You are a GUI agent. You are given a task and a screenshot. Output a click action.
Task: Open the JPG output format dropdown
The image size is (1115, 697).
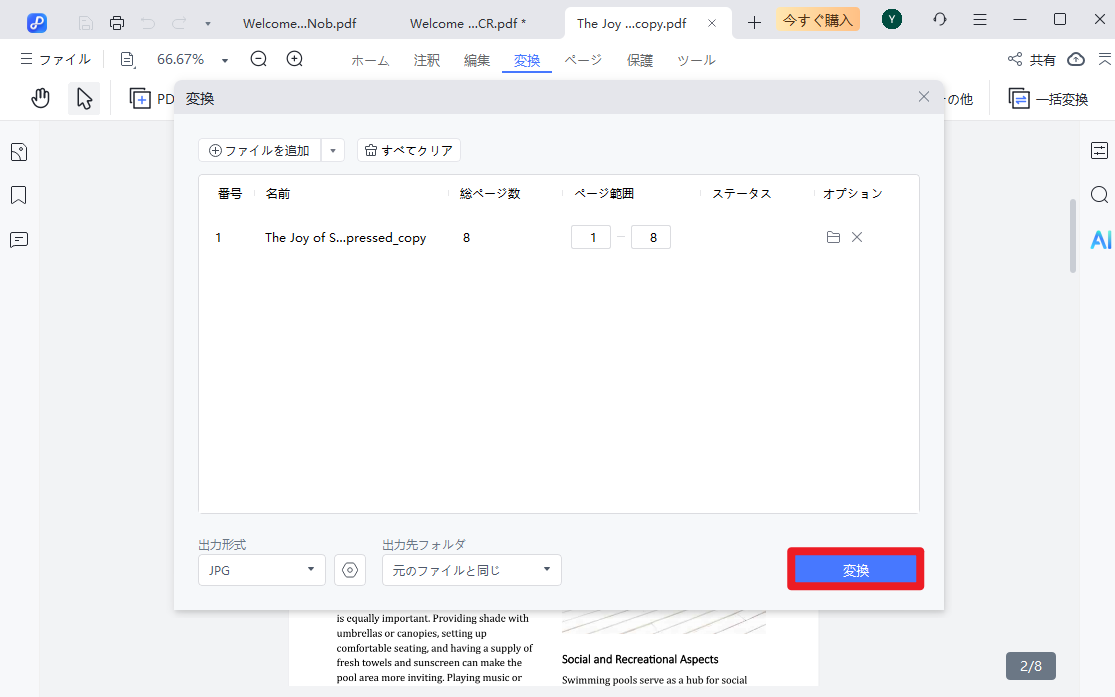(261, 569)
